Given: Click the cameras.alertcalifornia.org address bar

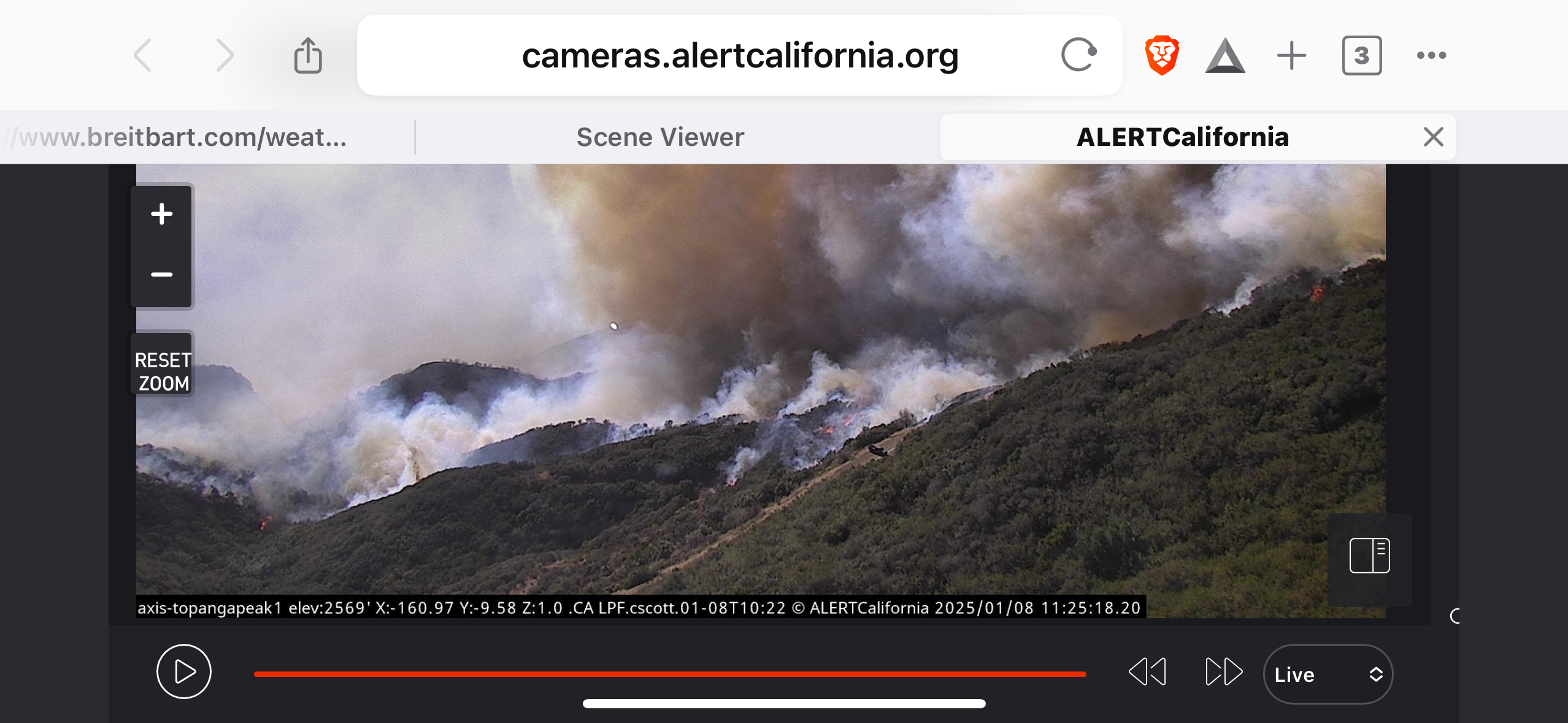Looking at the screenshot, I should coord(740,55).
